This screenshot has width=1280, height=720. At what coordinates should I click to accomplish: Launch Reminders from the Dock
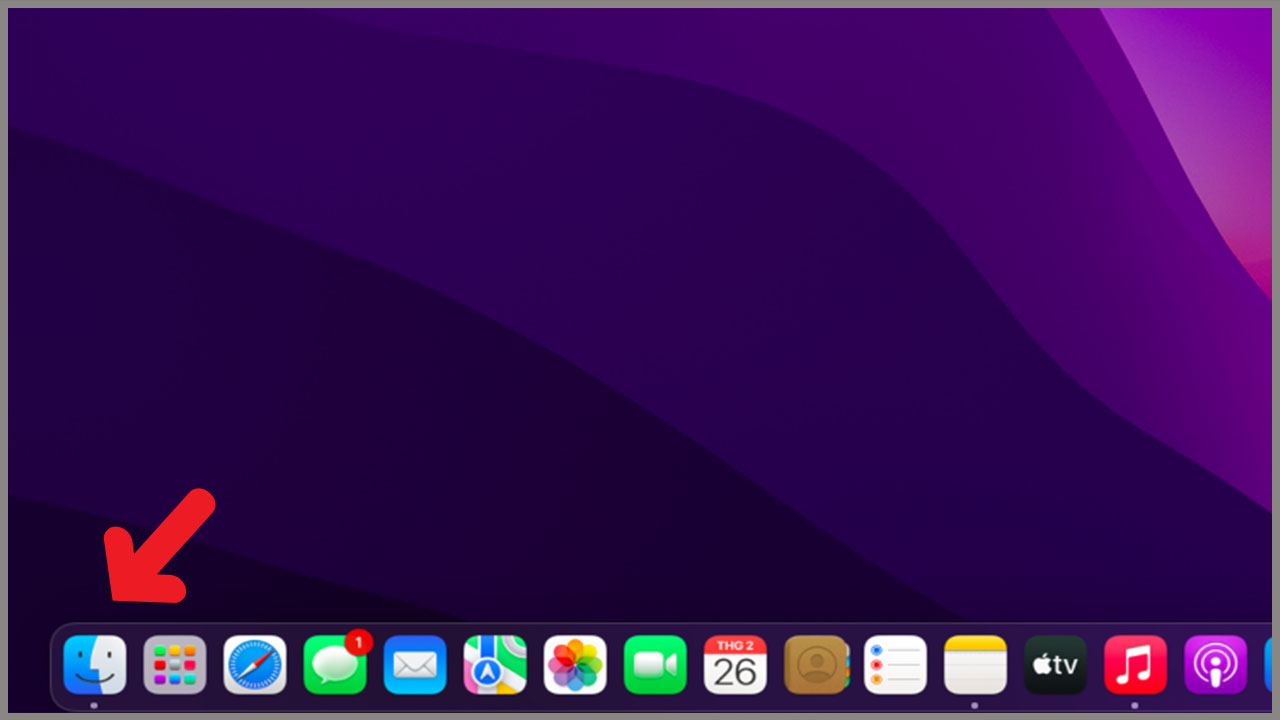pos(895,665)
